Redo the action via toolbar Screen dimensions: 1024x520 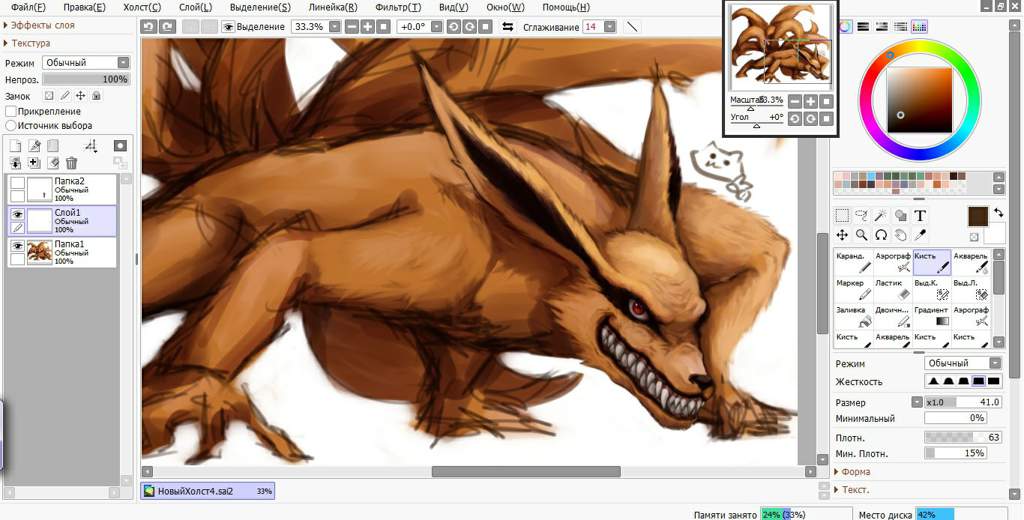pos(167,27)
